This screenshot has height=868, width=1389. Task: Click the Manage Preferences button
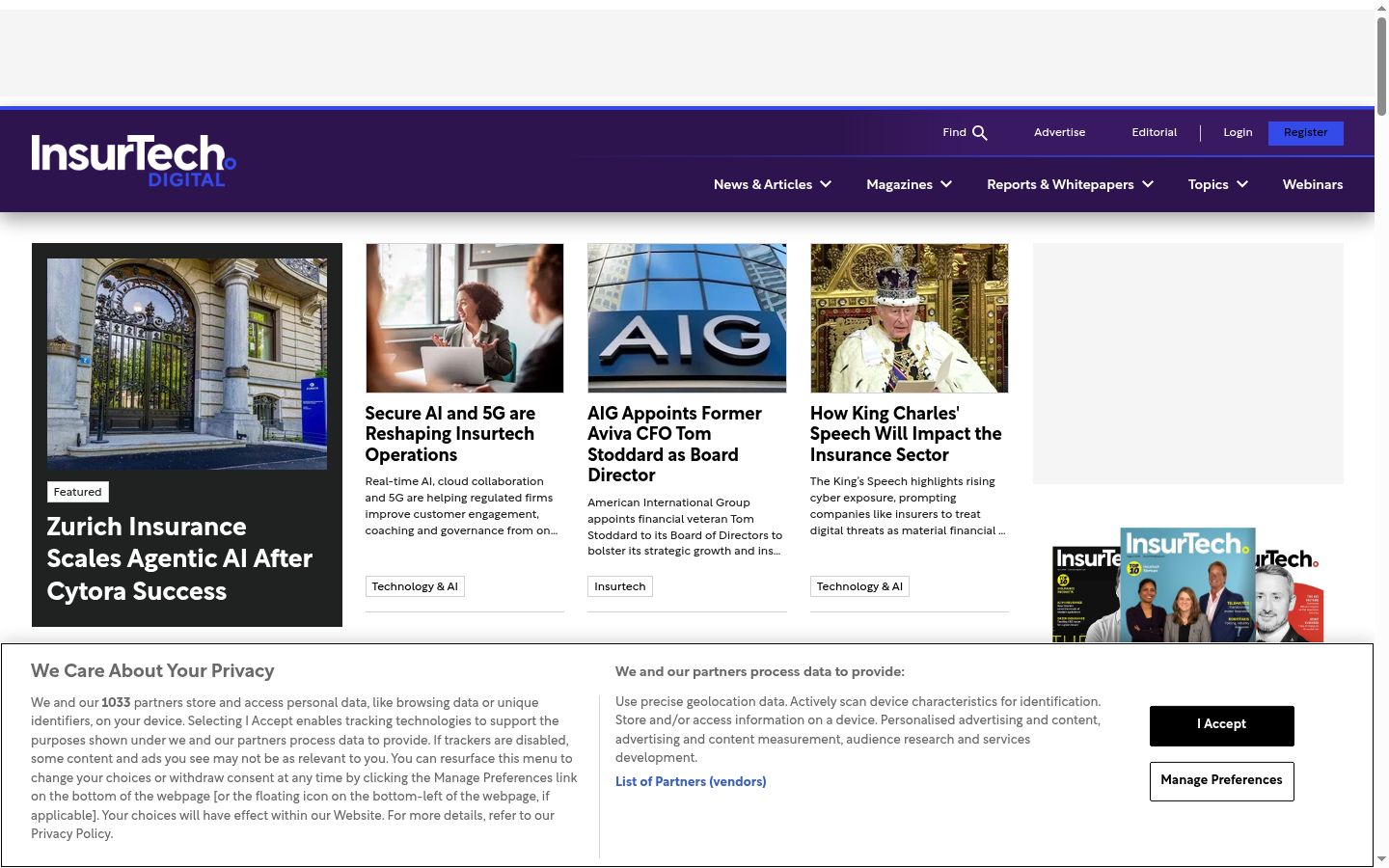(x=1222, y=780)
